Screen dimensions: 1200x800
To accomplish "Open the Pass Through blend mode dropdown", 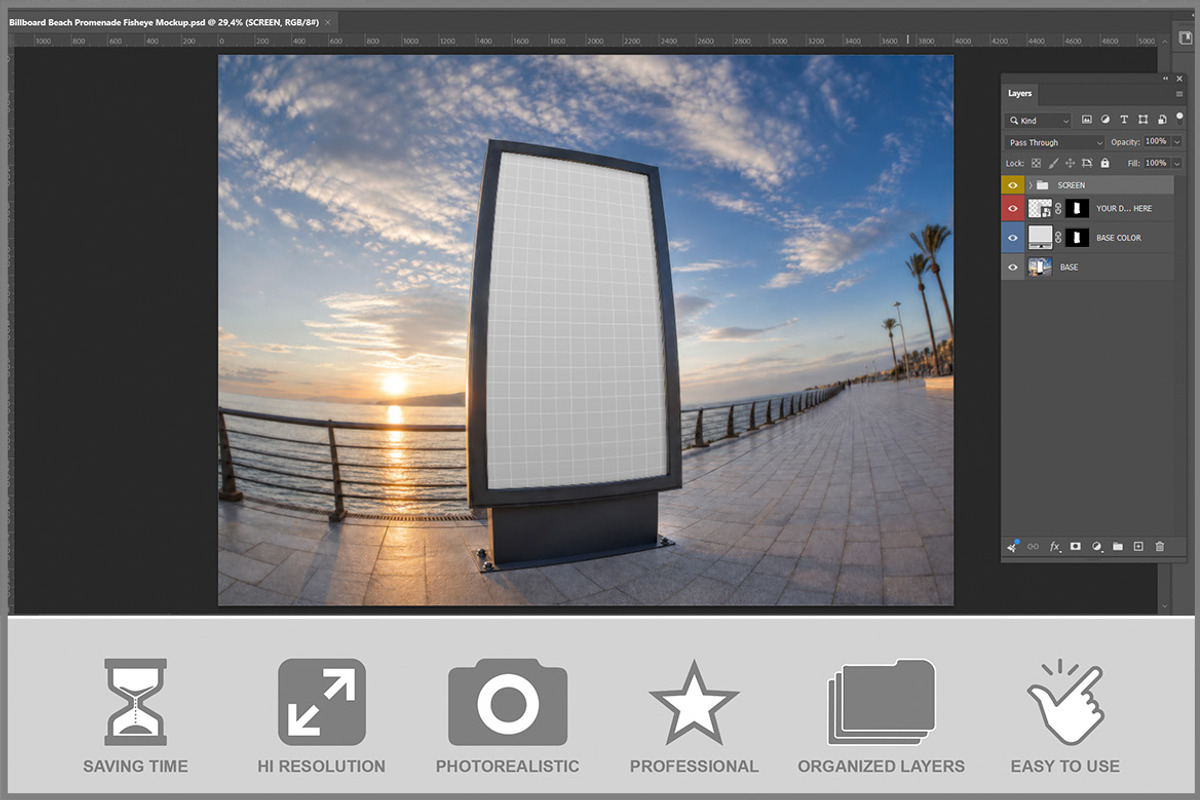I will coord(1054,143).
